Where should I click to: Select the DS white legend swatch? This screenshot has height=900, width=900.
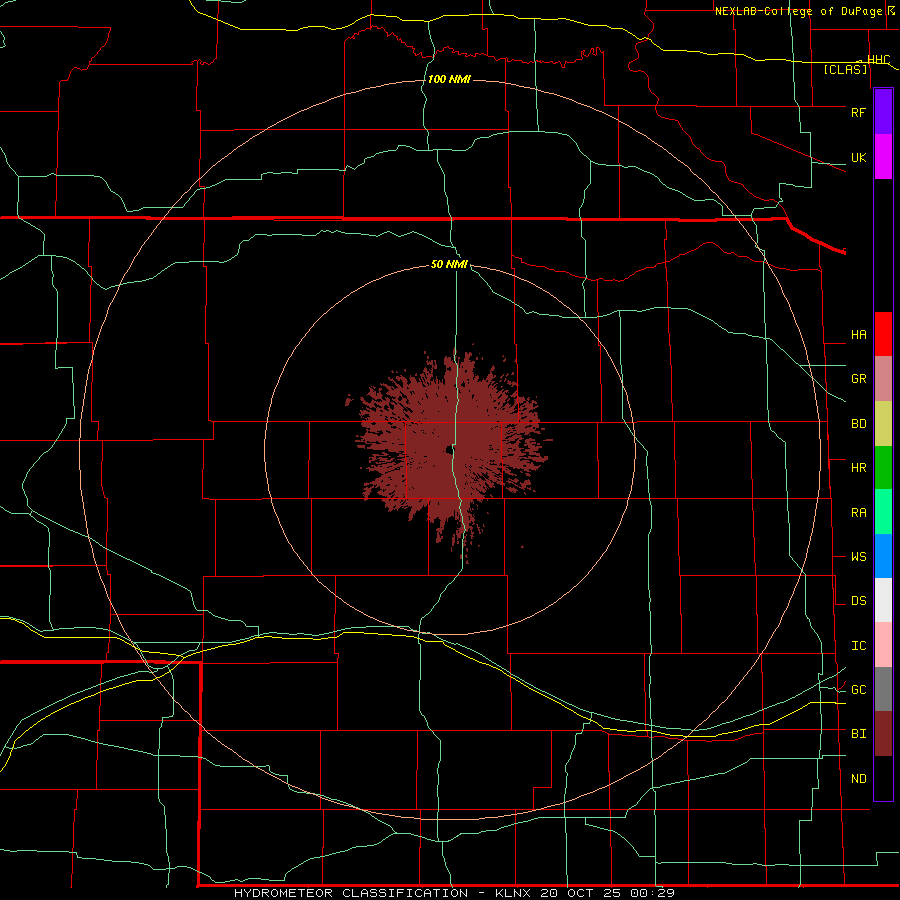tap(883, 600)
